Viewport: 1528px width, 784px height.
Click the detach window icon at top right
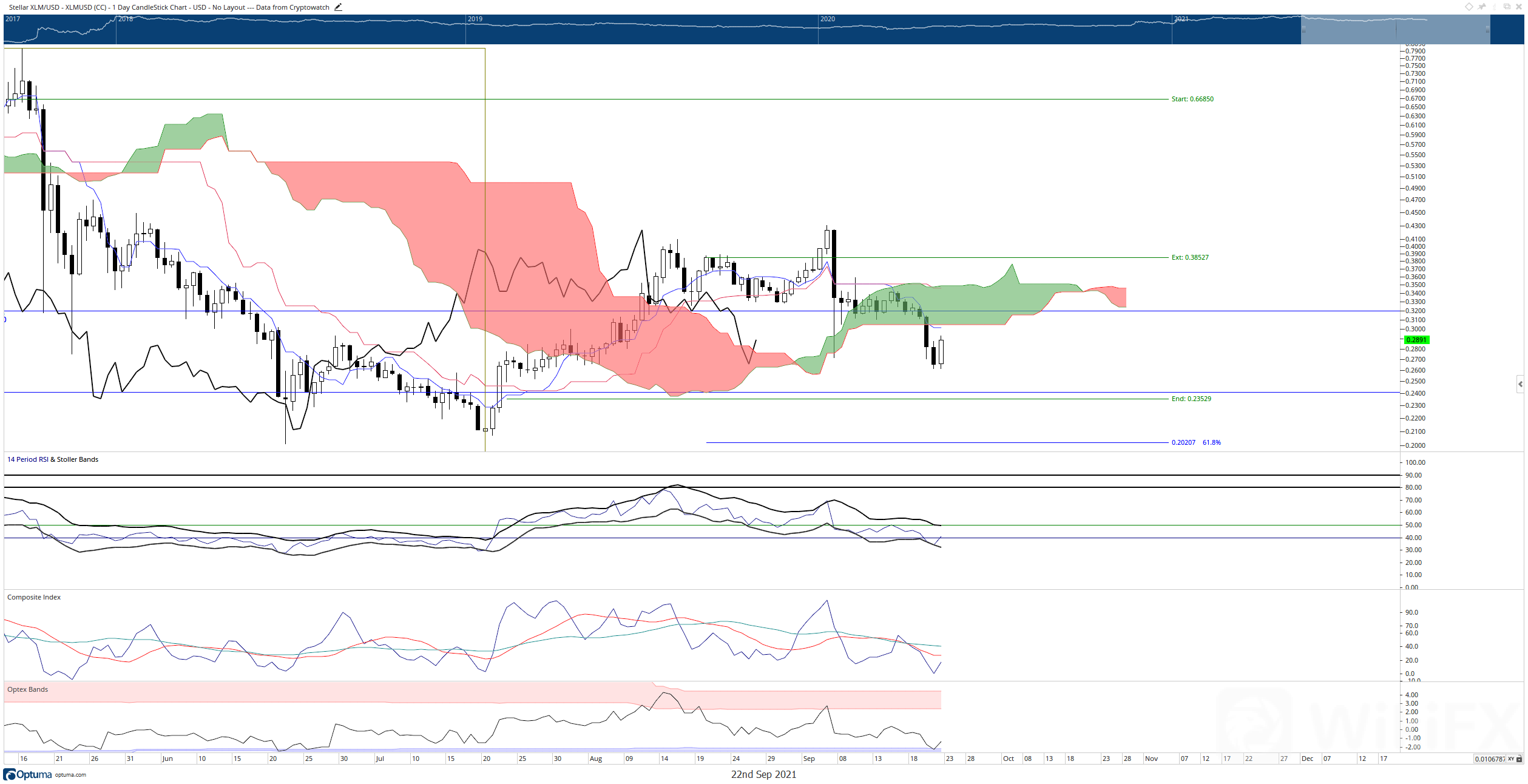tap(1507, 7)
